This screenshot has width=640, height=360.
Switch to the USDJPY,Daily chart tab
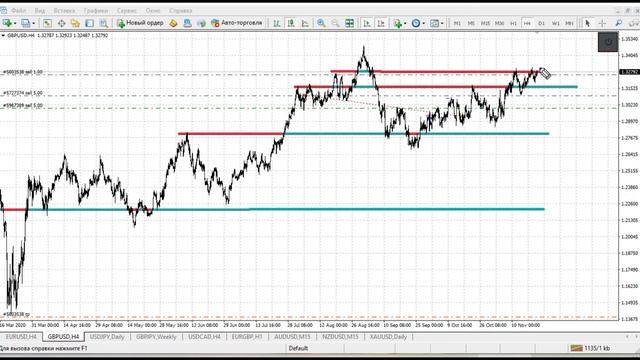coord(107,337)
